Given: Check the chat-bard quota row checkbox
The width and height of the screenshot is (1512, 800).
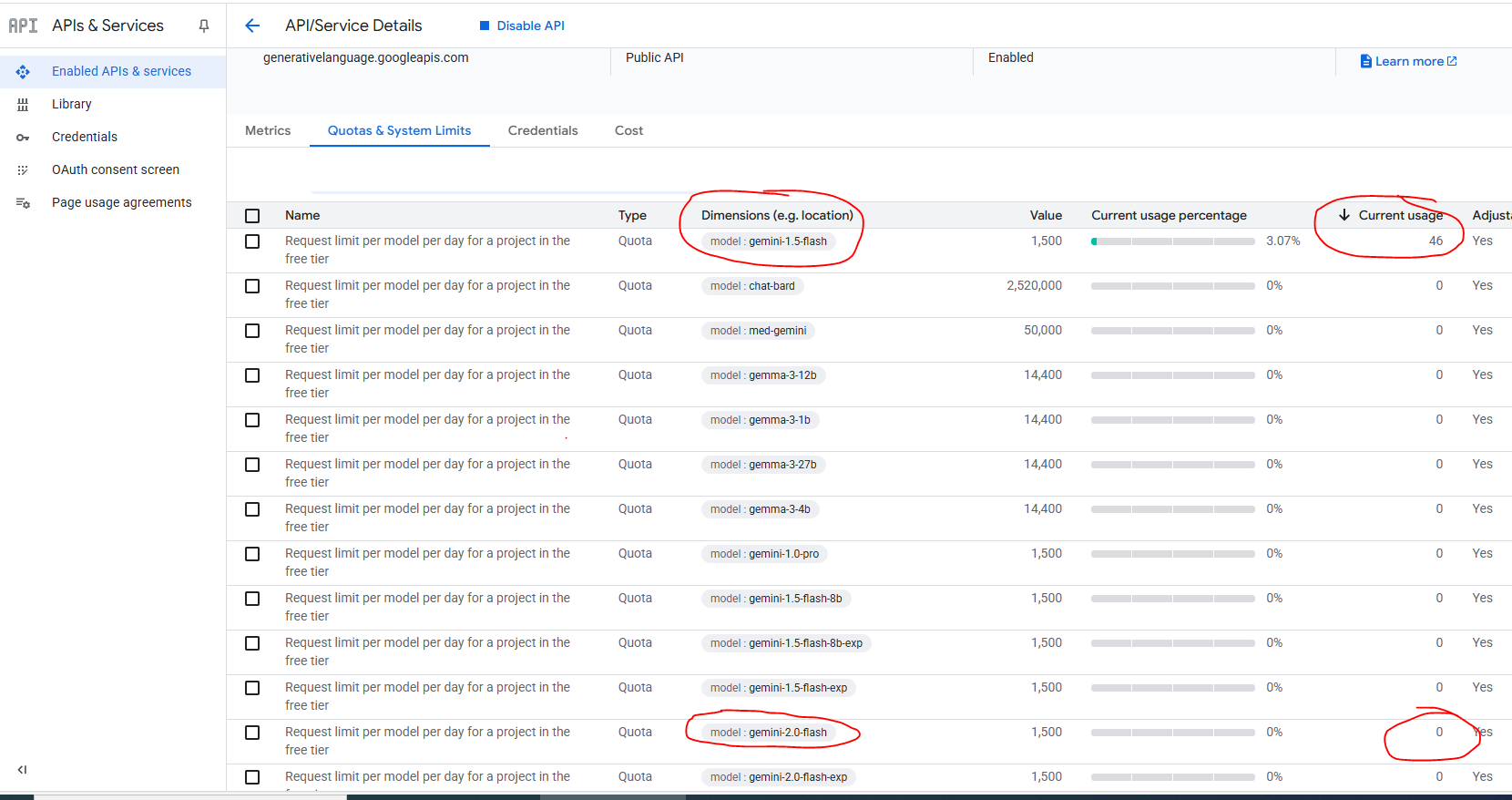Looking at the screenshot, I should pos(252,286).
